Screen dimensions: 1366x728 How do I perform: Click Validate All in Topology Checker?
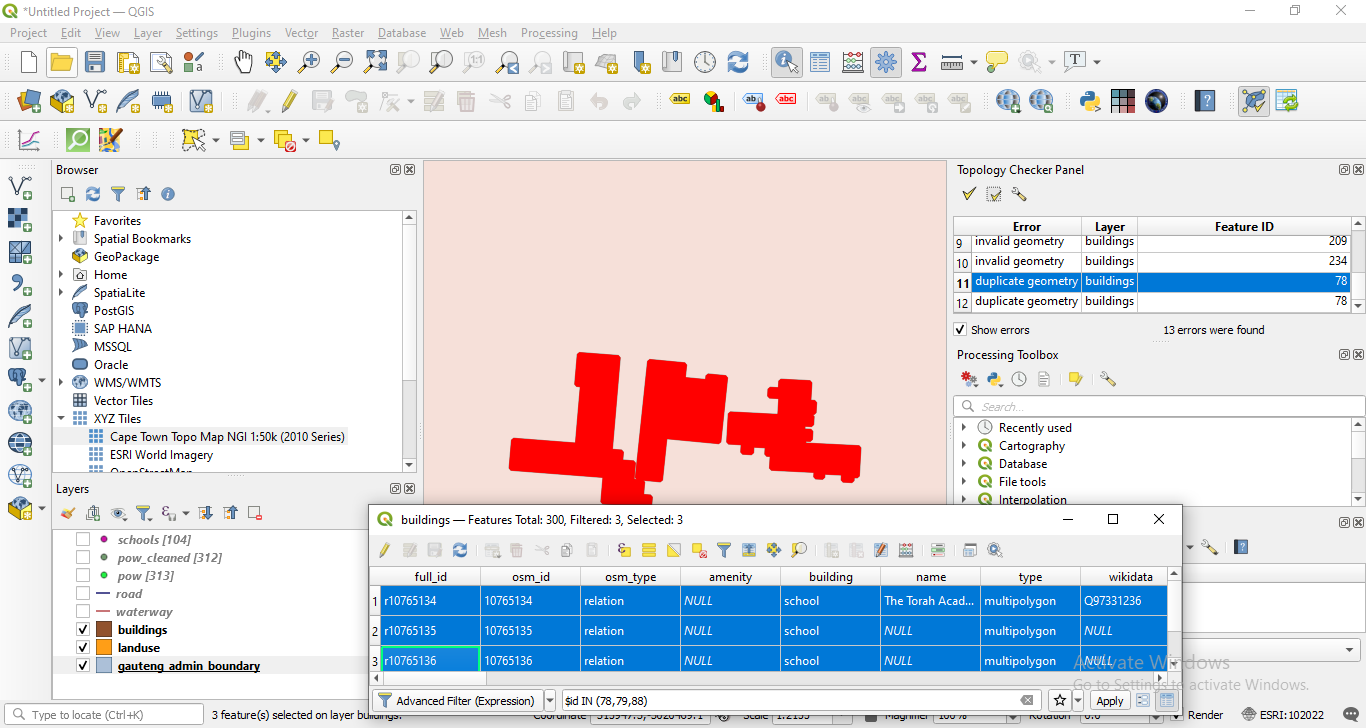(x=968, y=195)
